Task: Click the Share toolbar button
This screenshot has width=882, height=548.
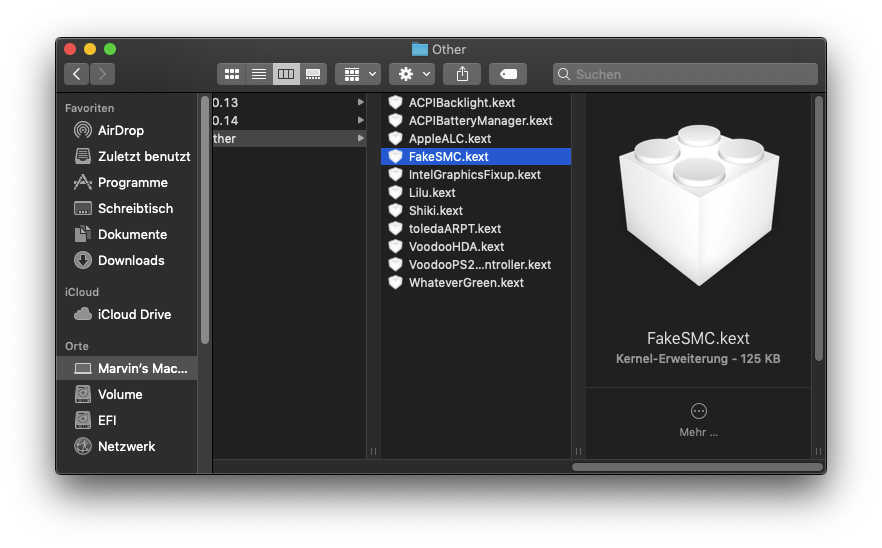Action: tap(462, 74)
